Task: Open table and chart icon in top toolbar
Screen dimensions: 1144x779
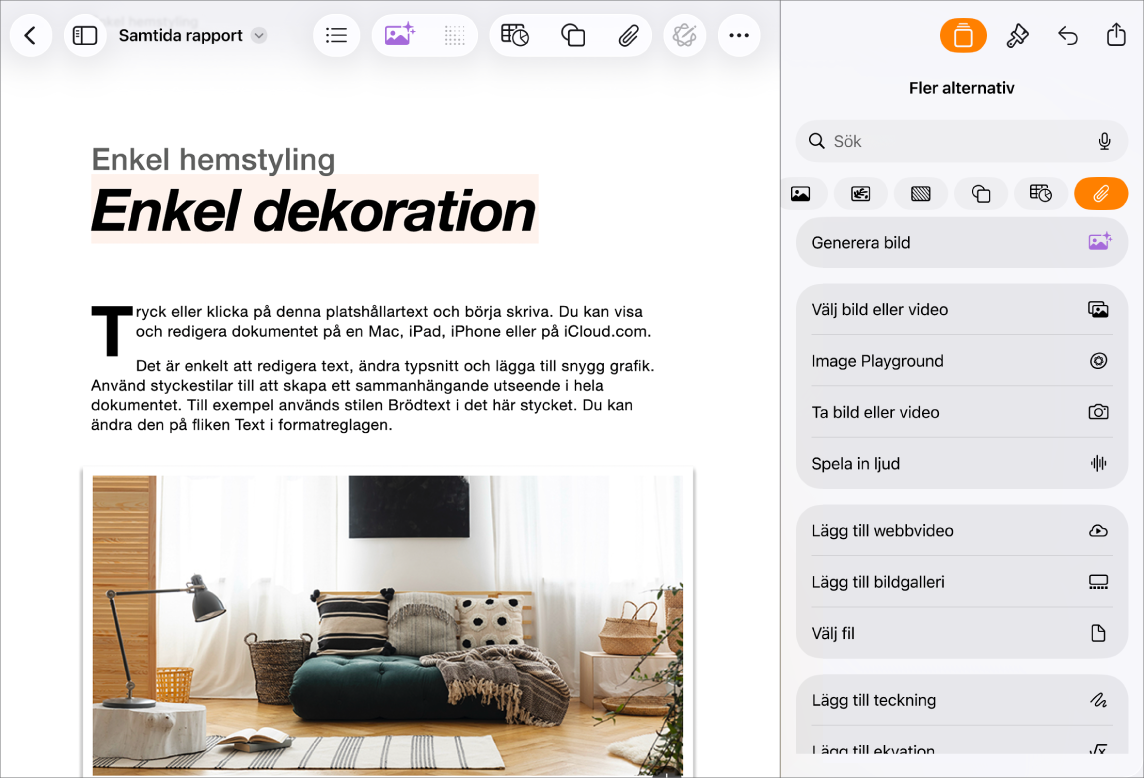Action: tap(515, 35)
